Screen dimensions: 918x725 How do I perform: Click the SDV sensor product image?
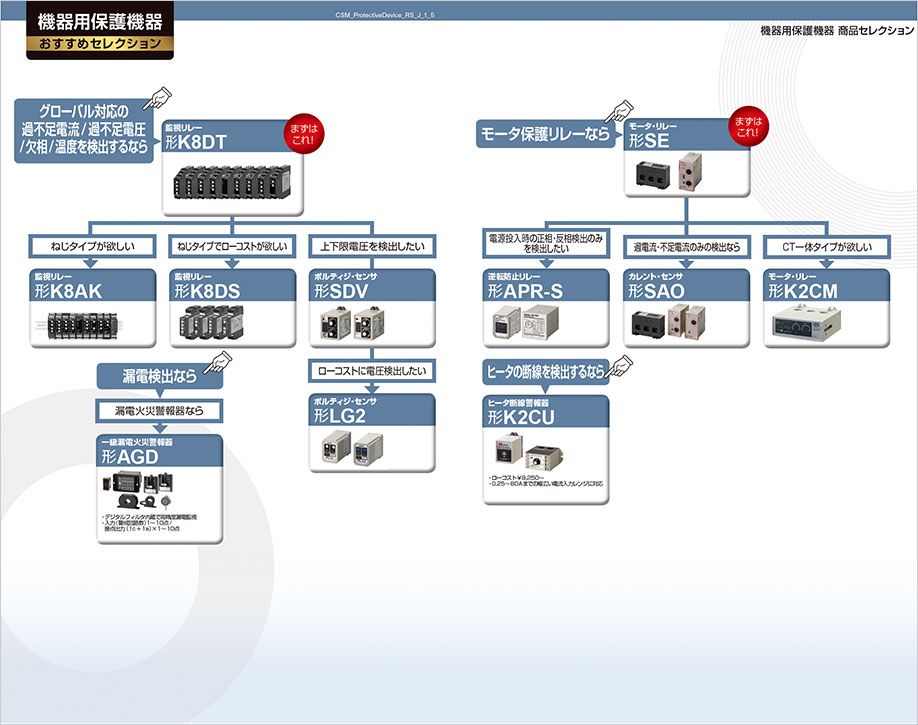[x=352, y=324]
